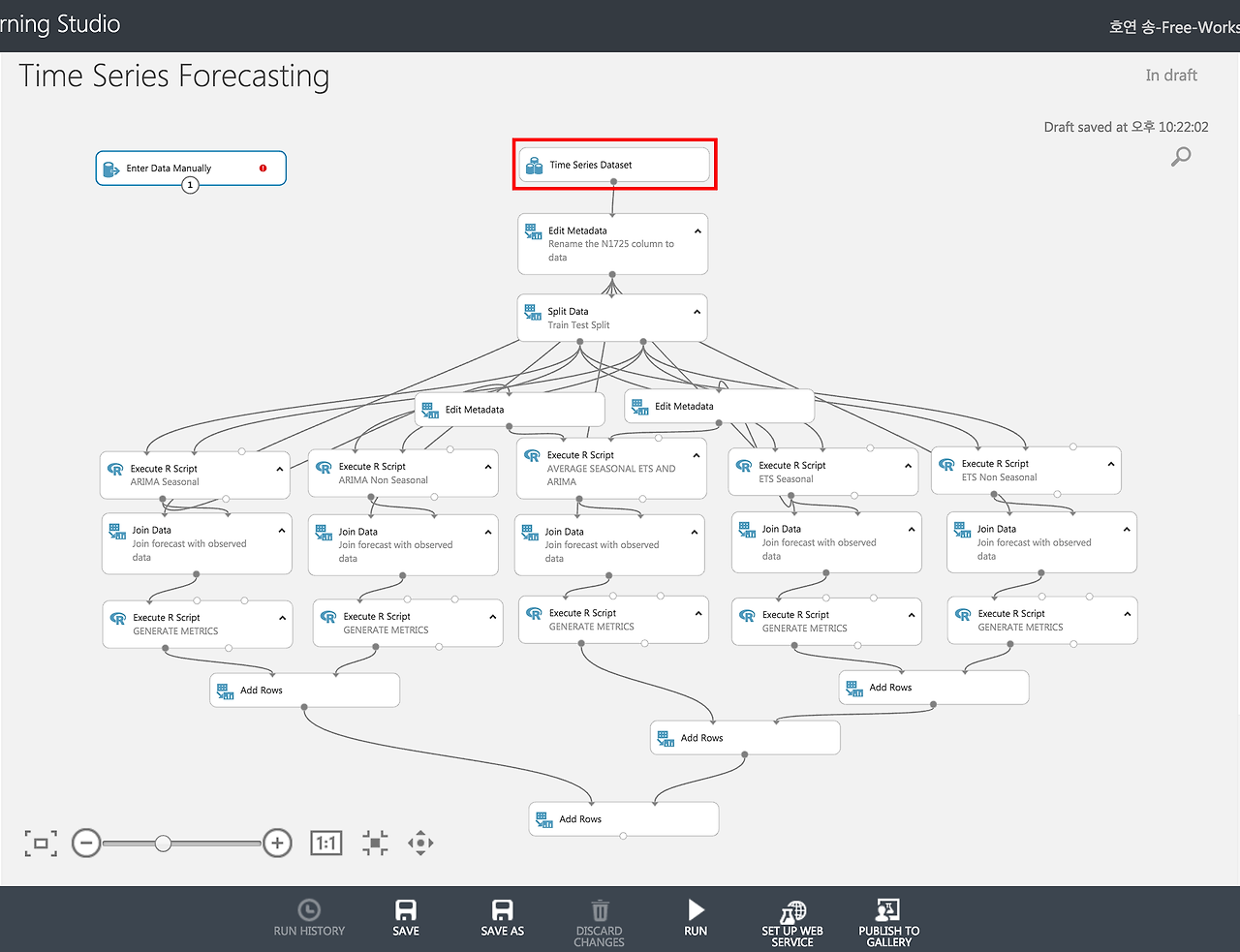The width and height of the screenshot is (1240, 952).
Task: Click the Time Series Dataset database icon
Action: pos(534,166)
